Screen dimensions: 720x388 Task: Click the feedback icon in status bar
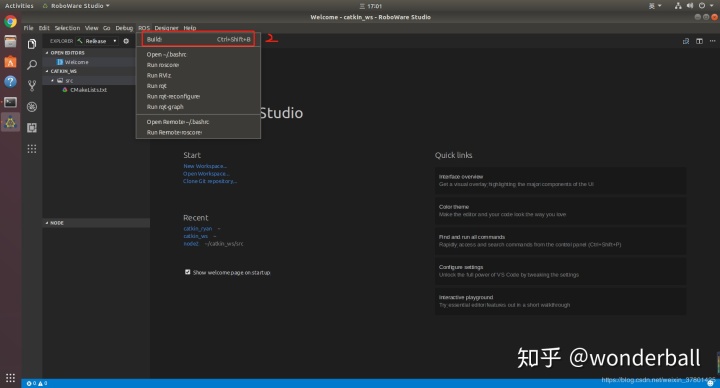click(710, 383)
